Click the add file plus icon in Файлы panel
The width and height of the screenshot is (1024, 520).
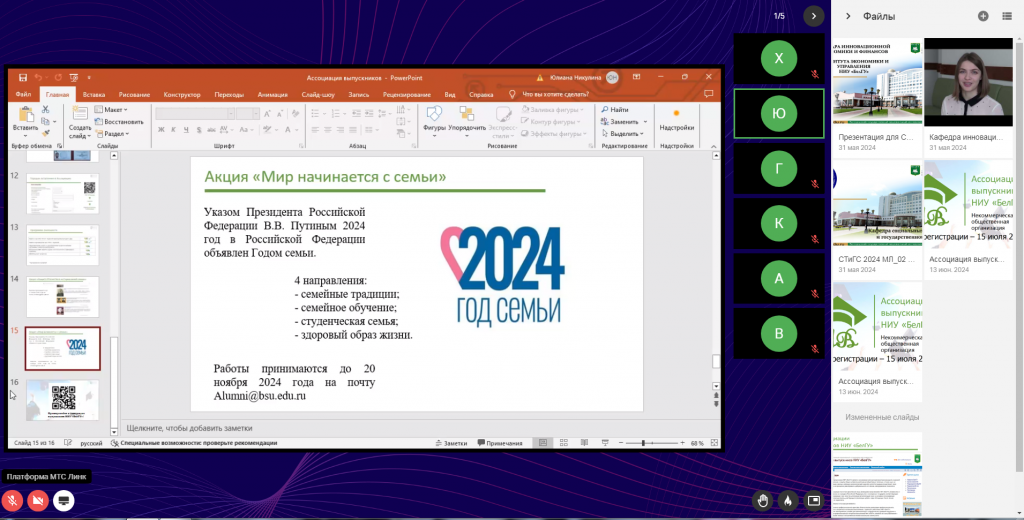pos(983,16)
